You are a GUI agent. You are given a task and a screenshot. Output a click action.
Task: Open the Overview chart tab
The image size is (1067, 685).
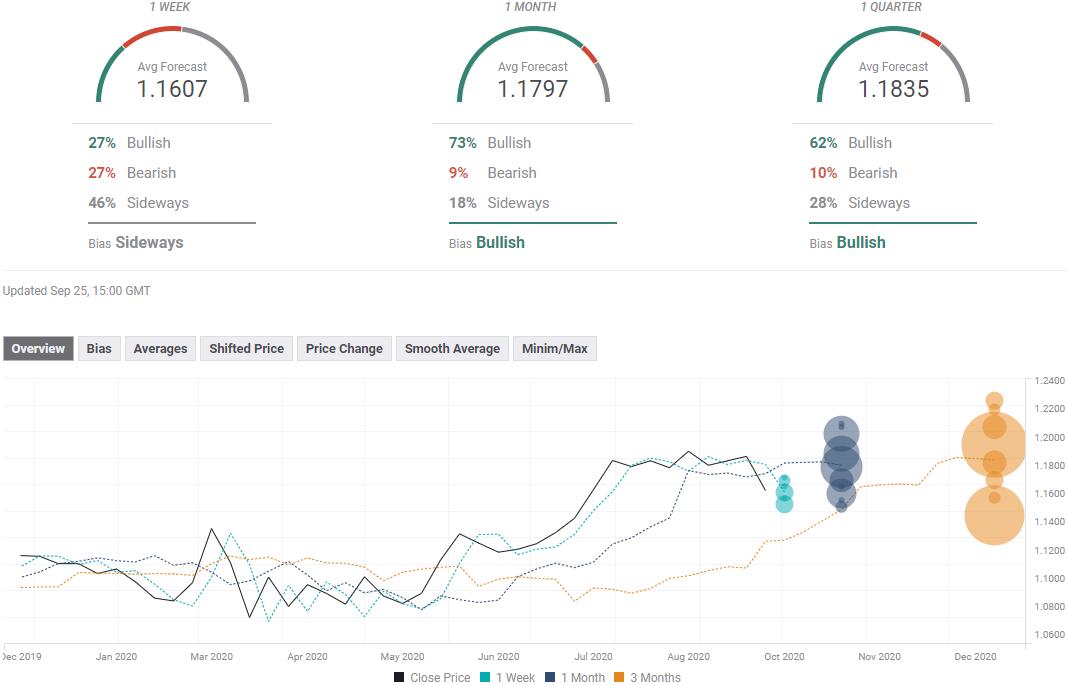38,349
